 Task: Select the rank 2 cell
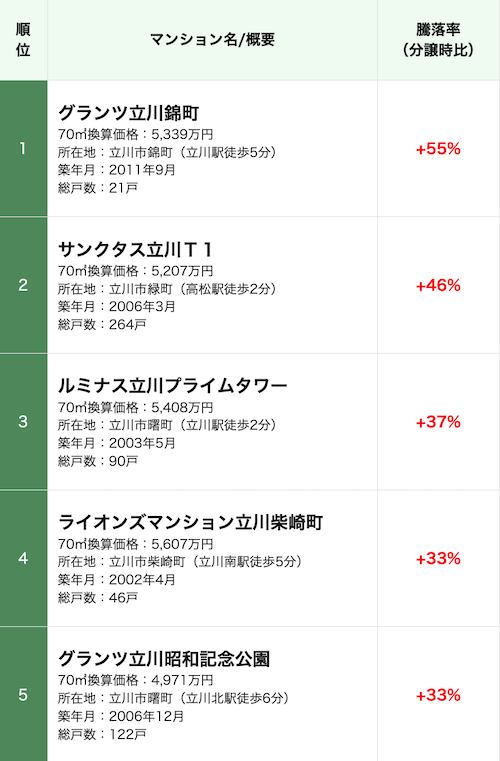23,285
